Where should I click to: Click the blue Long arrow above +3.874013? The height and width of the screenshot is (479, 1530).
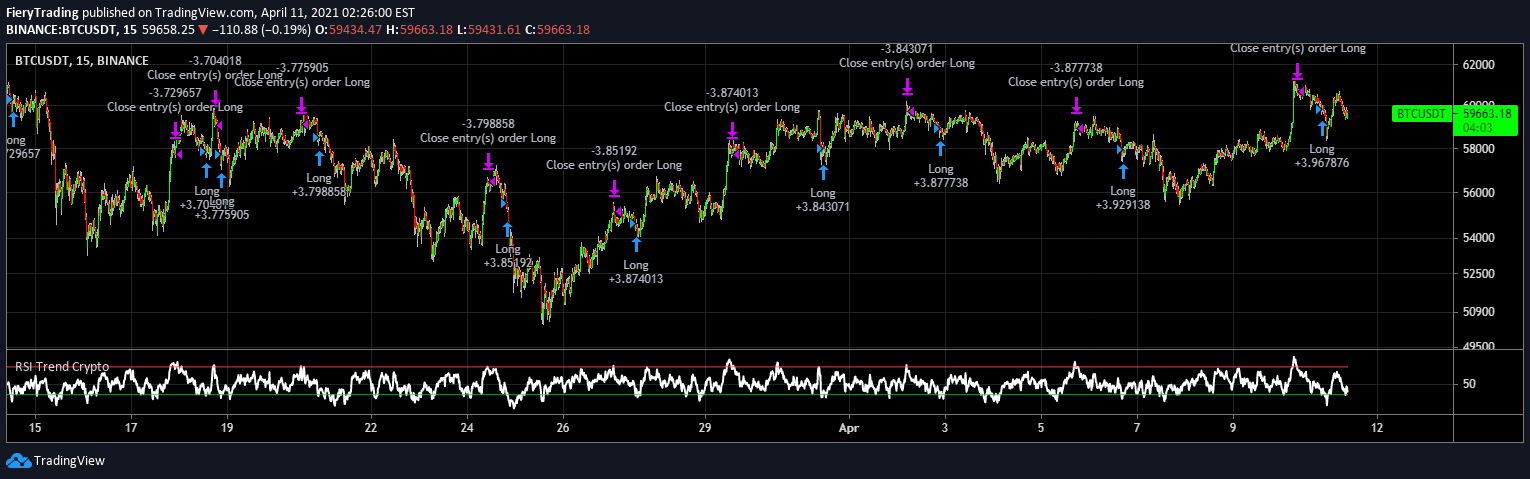(636, 243)
